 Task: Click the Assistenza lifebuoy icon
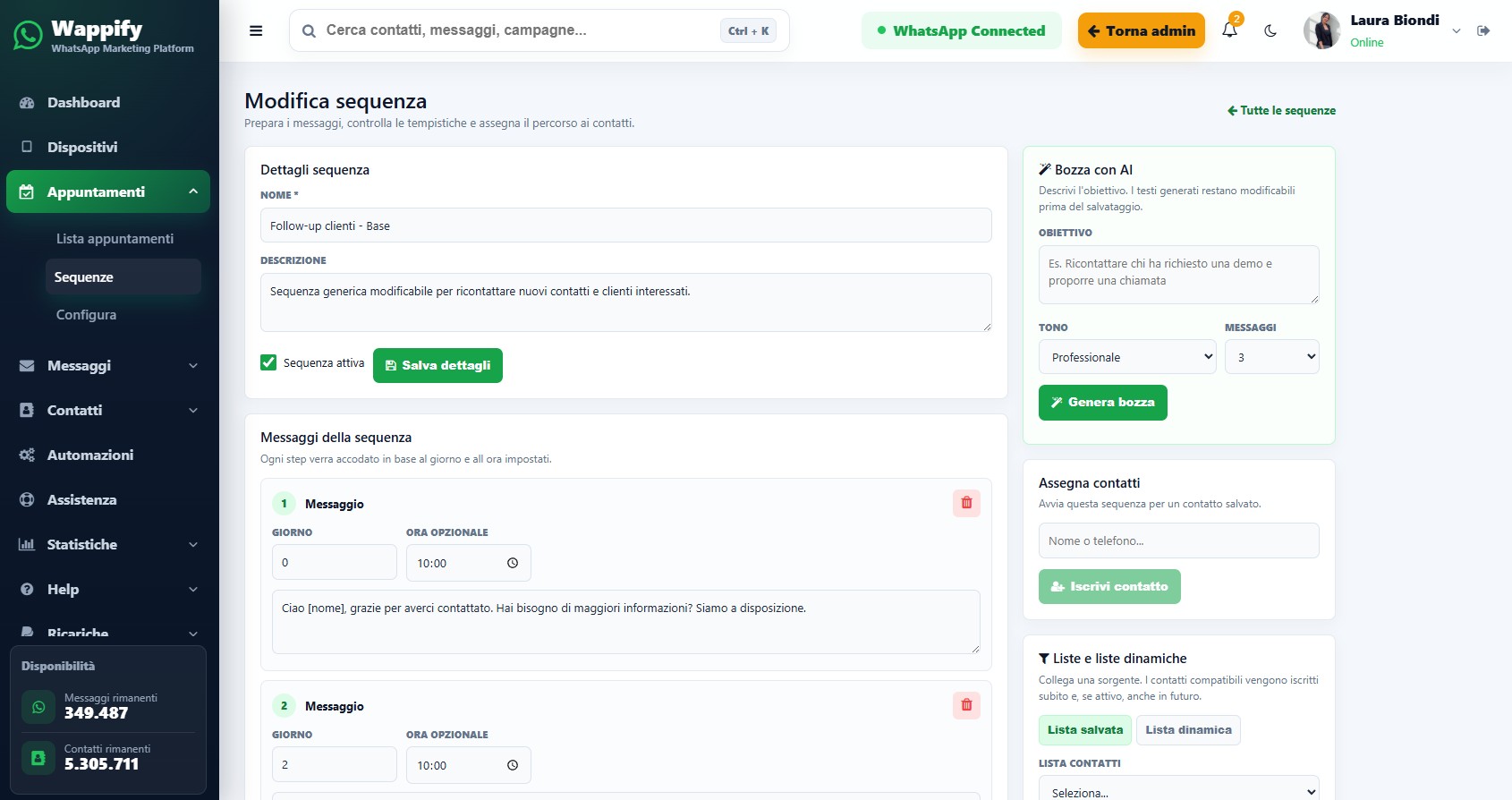pyautogui.click(x=27, y=499)
